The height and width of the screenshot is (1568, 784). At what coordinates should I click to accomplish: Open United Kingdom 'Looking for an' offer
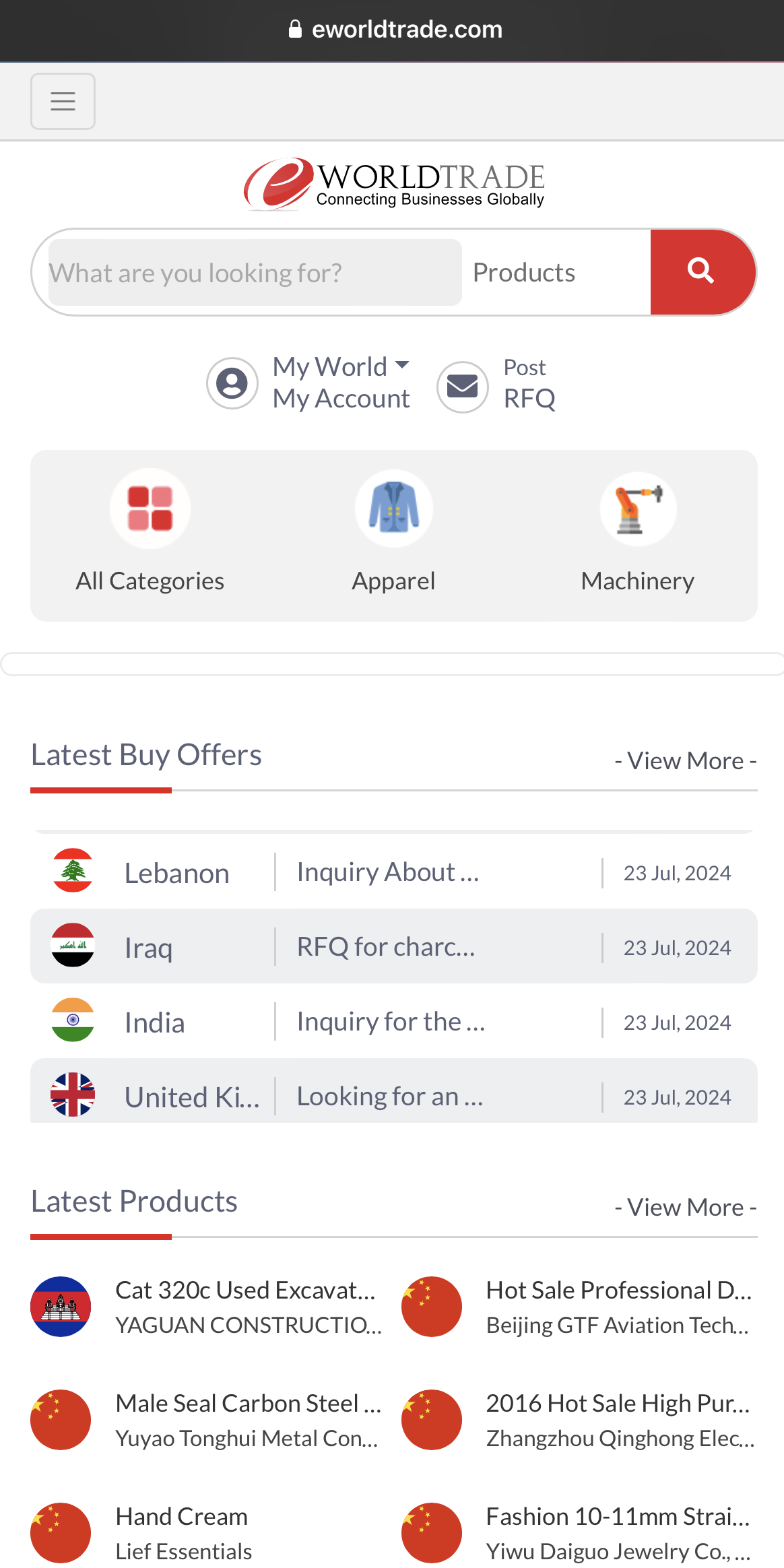coord(389,1097)
